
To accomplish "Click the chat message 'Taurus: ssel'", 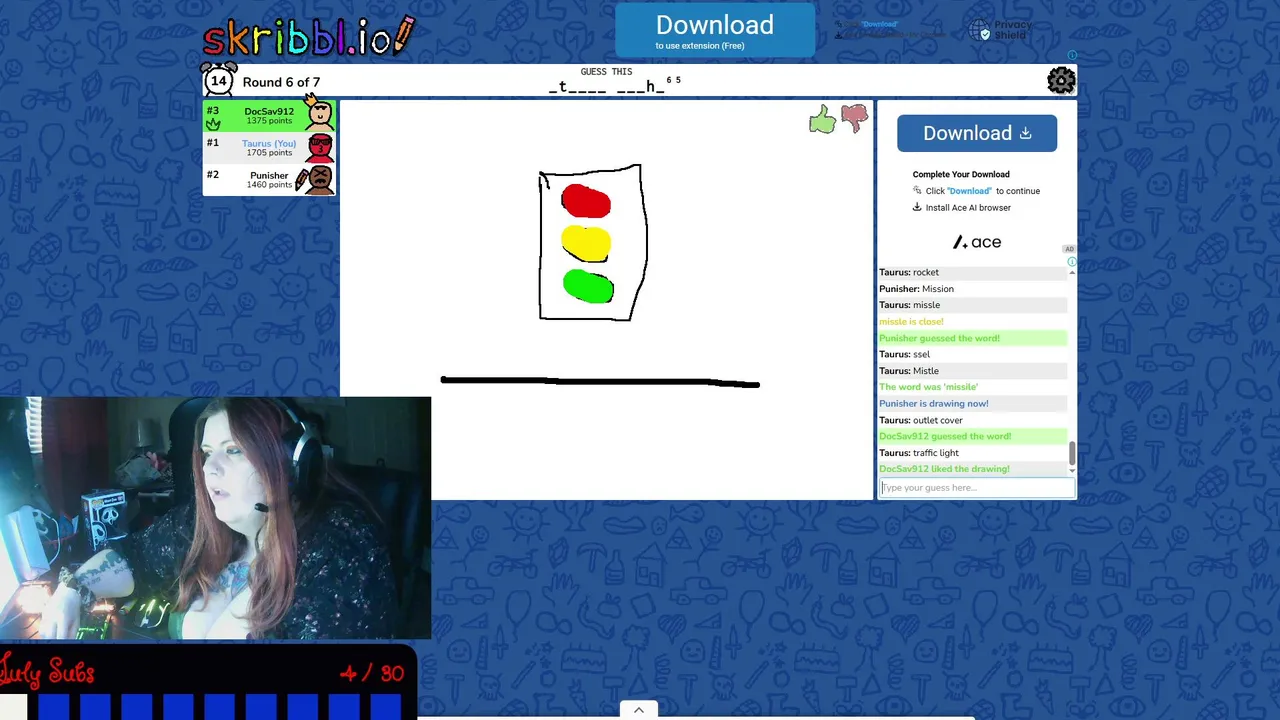I will tap(904, 354).
